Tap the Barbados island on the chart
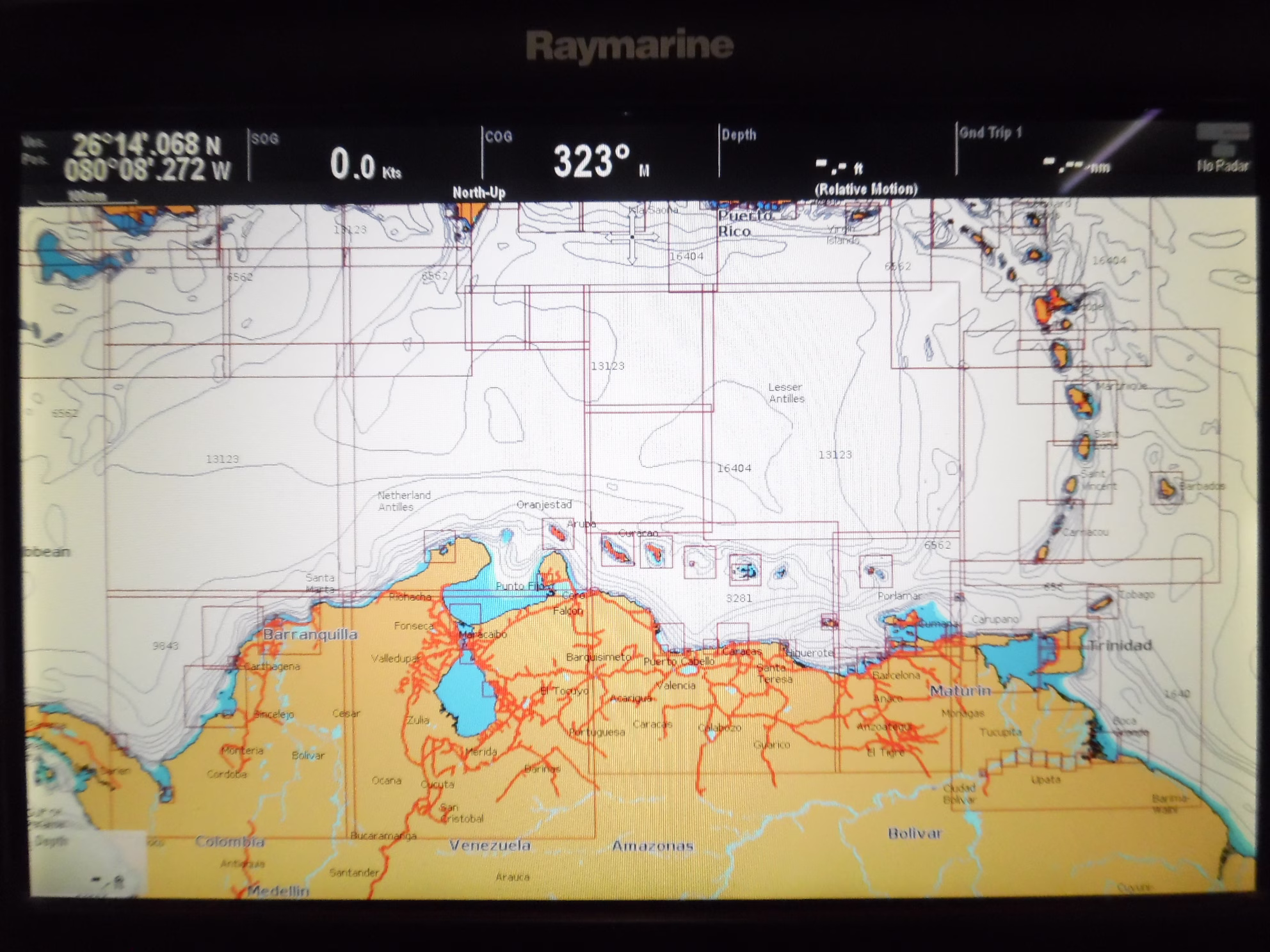The width and height of the screenshot is (1270, 952). (x=1166, y=489)
